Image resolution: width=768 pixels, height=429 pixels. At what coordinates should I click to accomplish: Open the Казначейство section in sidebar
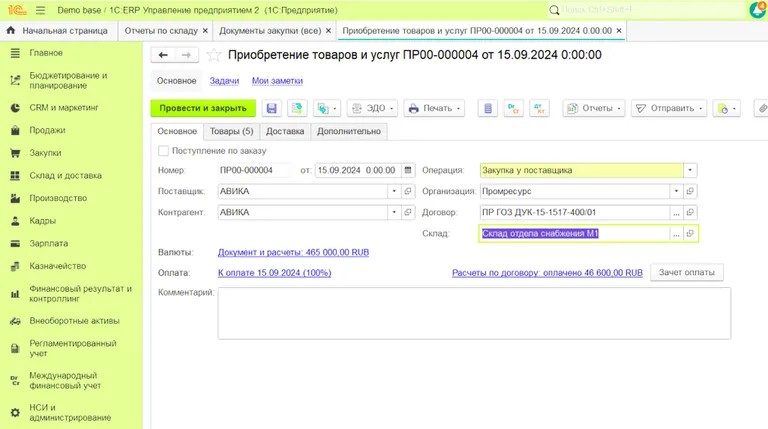click(x=55, y=266)
